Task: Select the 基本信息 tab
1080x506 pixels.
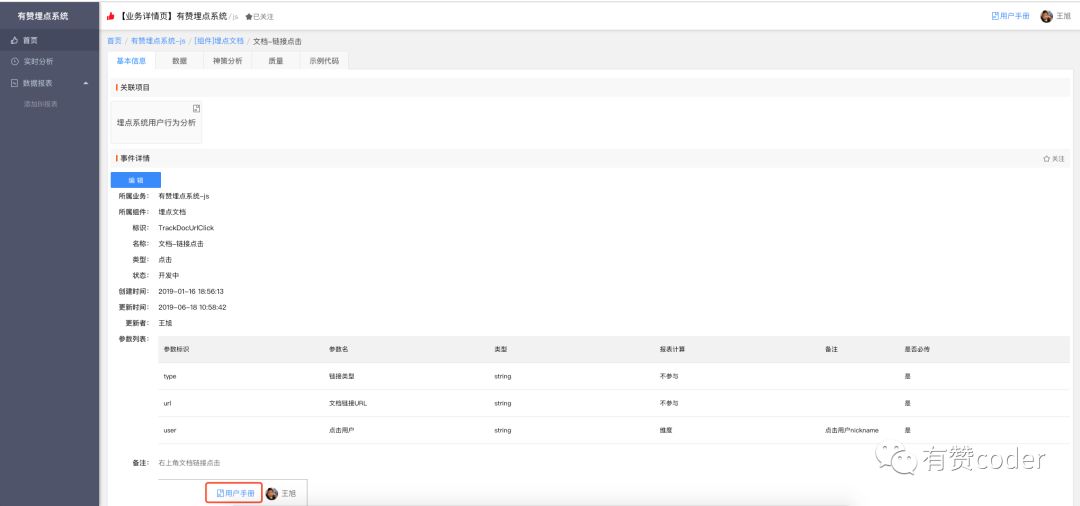Action: 131,61
